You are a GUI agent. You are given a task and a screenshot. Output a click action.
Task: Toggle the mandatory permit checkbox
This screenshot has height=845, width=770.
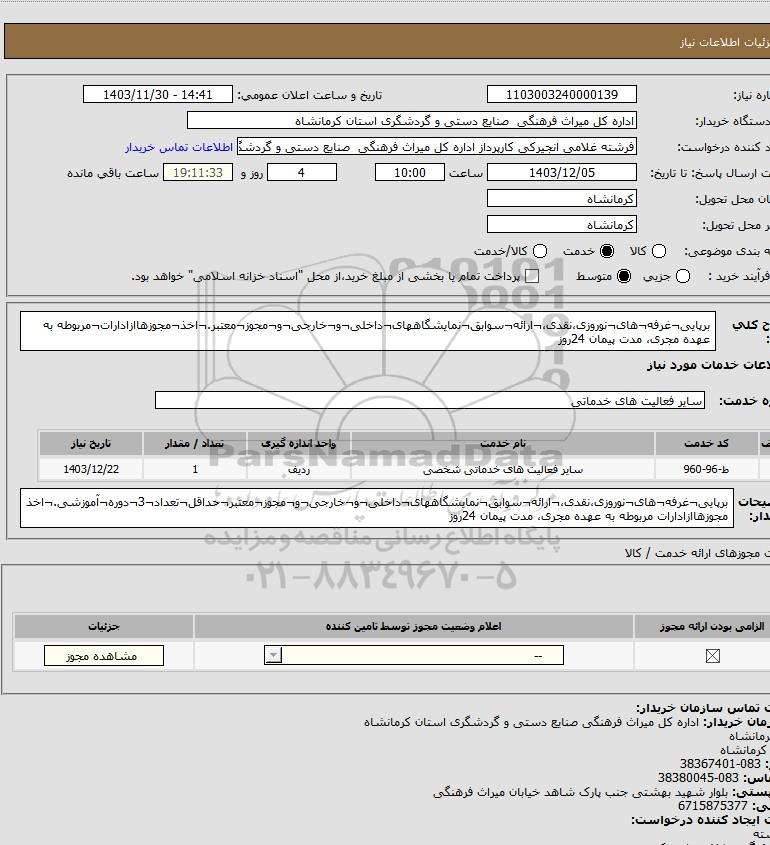(712, 656)
